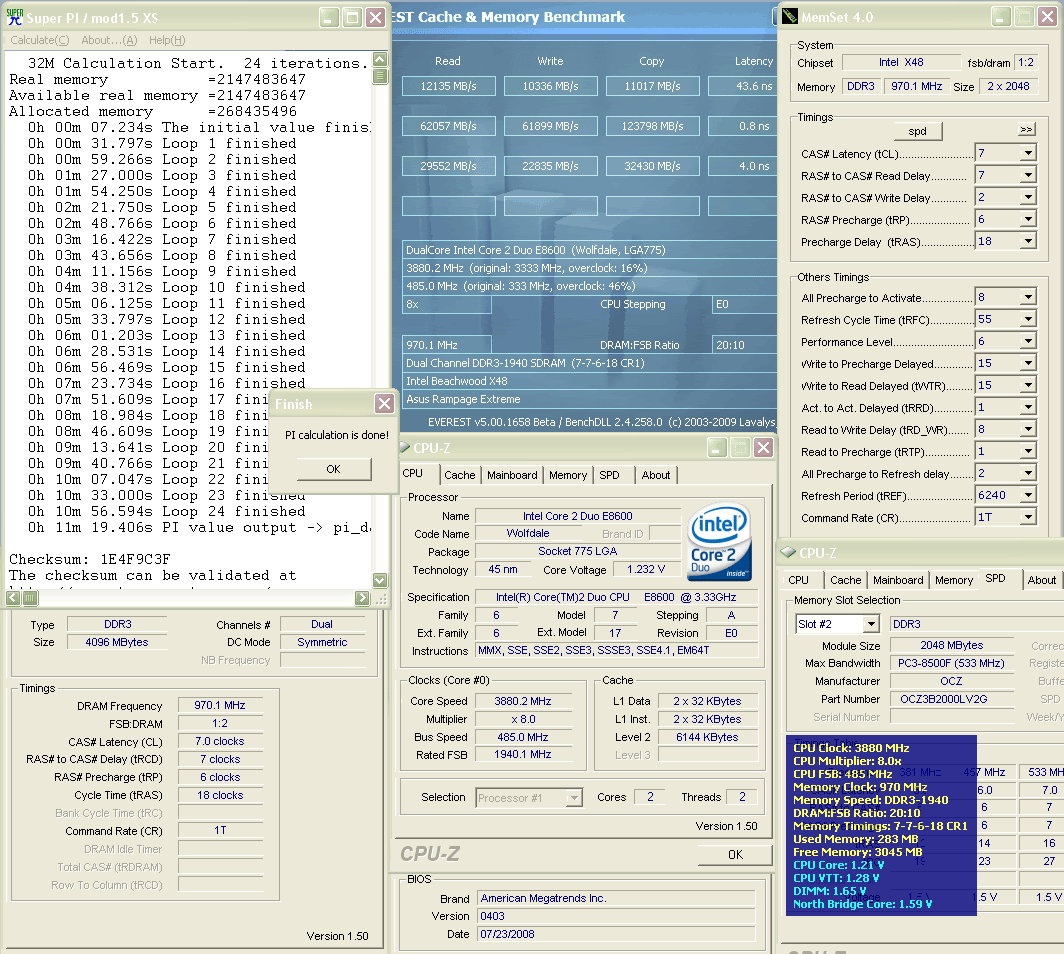Switch to the Cache tab in middle CPU-Z

pyautogui.click(x=459, y=475)
